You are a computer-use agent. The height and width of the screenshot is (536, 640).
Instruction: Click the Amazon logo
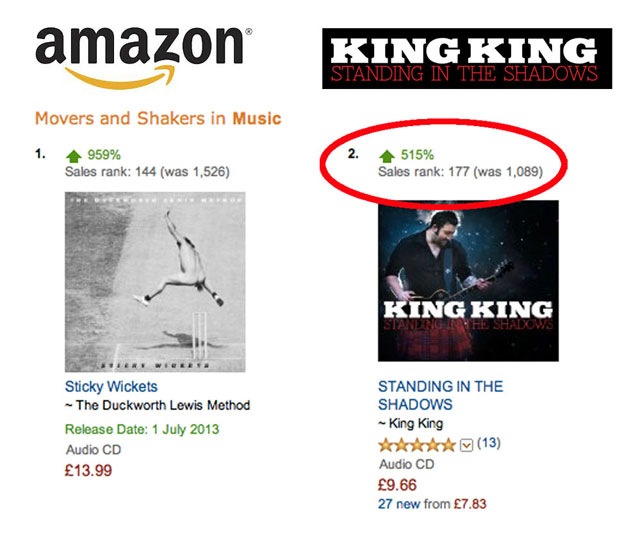(144, 58)
